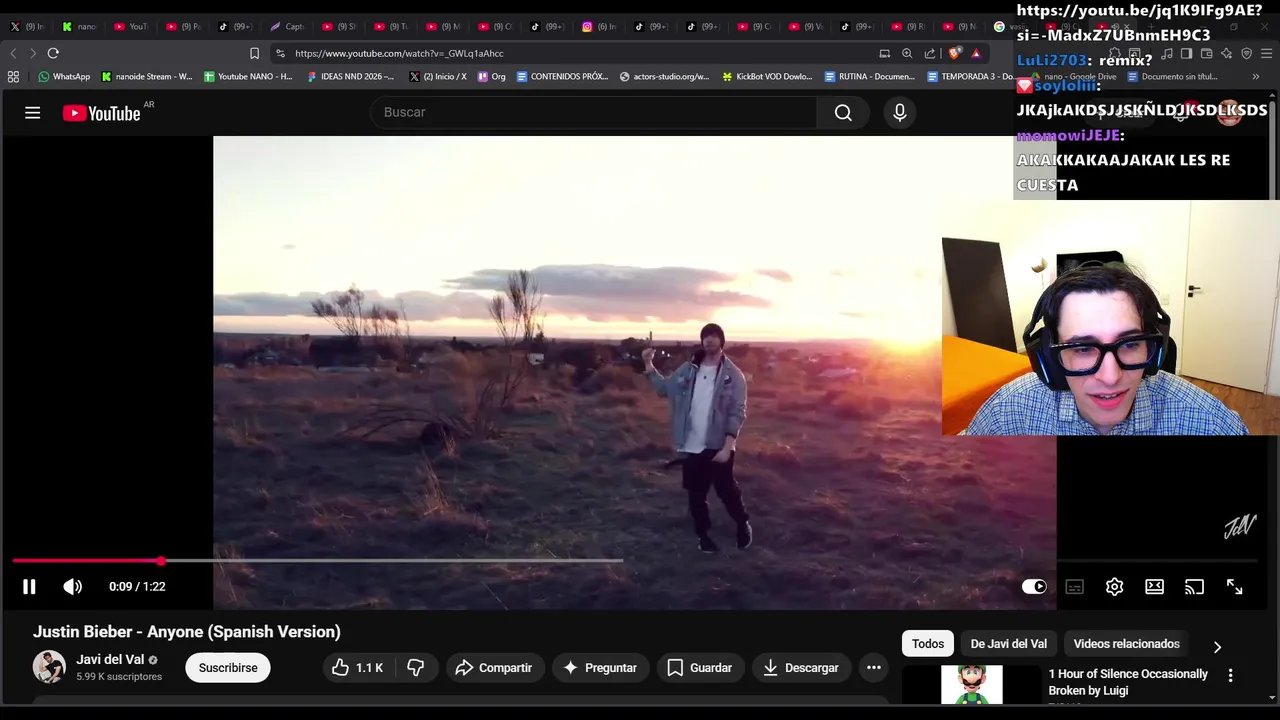This screenshot has height=720, width=1280.
Task: Show more filter chips with right chevron
Action: coord(1217,647)
